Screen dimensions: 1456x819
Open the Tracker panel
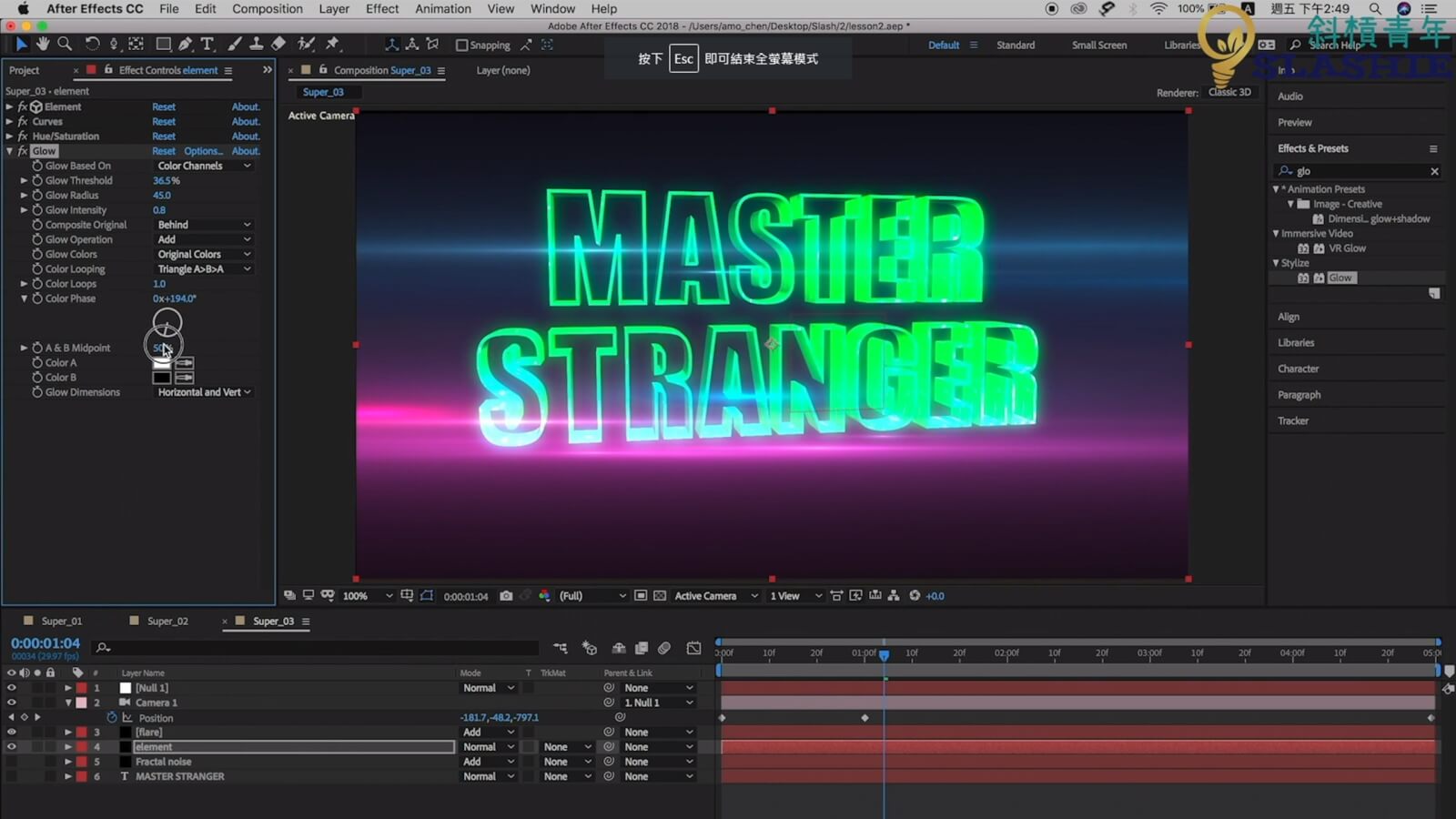tap(1292, 420)
